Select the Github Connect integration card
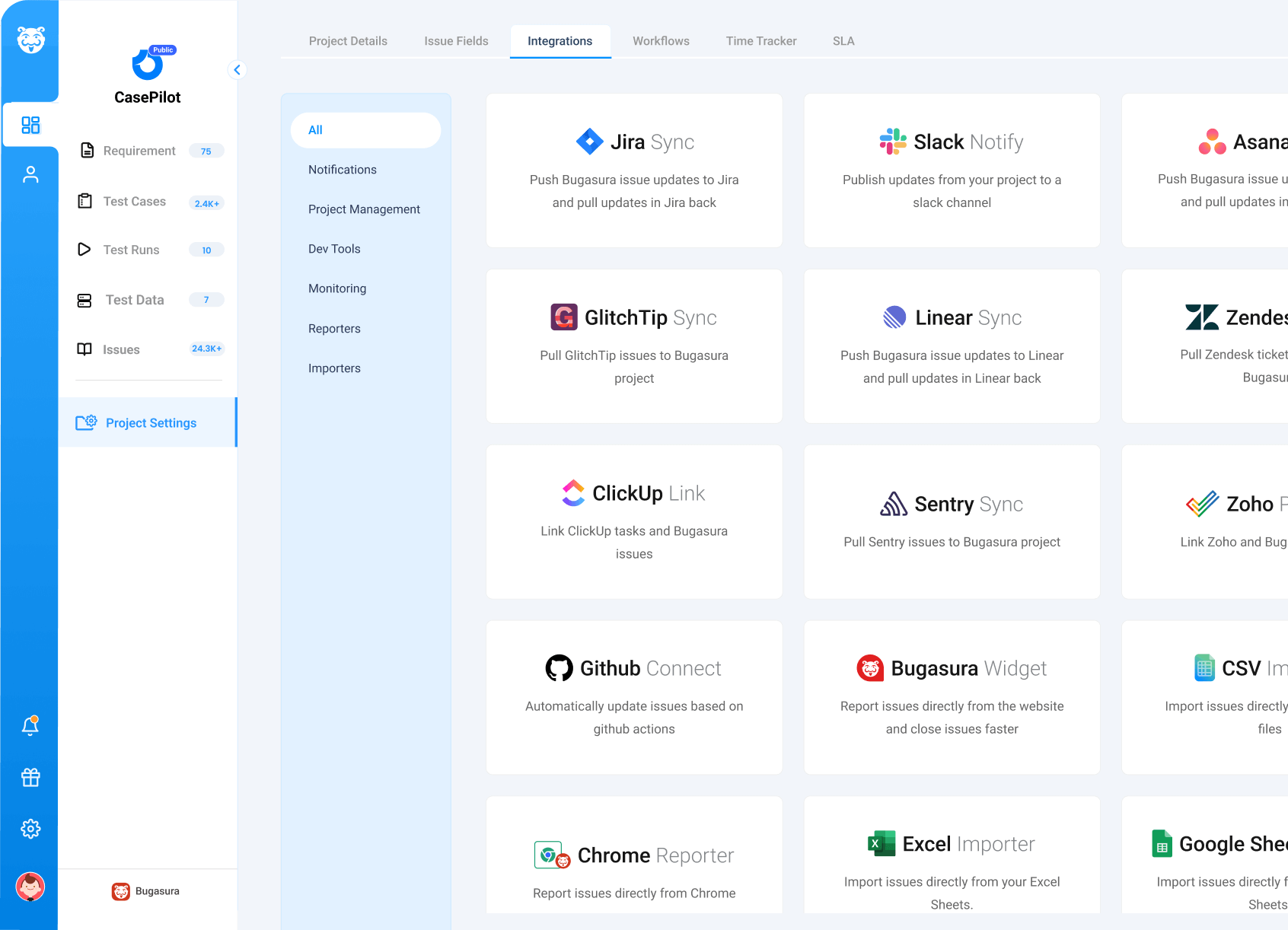 point(634,697)
